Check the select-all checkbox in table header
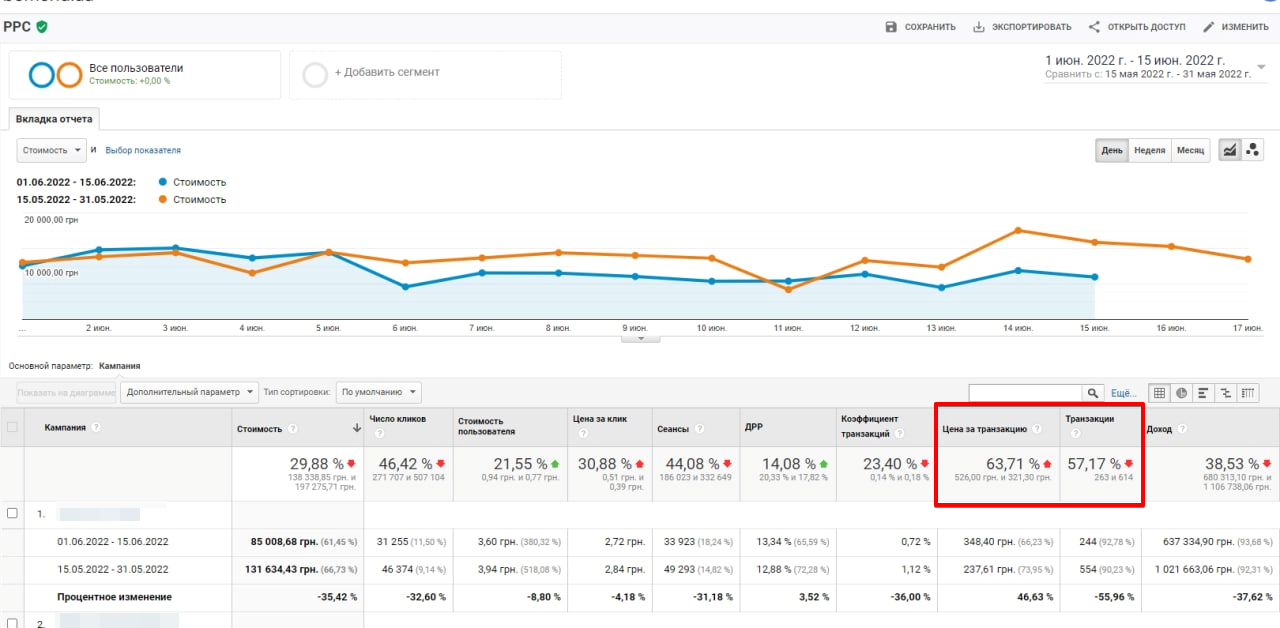Image resolution: width=1280 pixels, height=628 pixels. [x=13, y=428]
